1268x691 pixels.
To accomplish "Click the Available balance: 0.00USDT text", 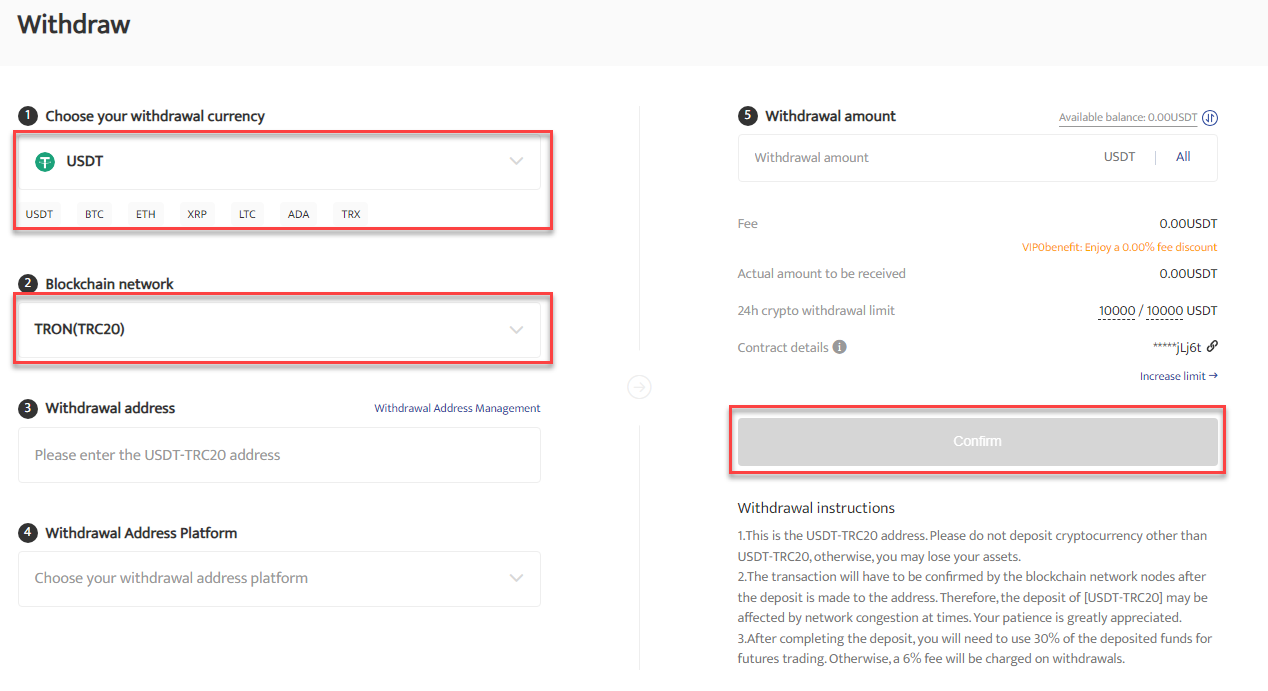I will (x=1128, y=118).
